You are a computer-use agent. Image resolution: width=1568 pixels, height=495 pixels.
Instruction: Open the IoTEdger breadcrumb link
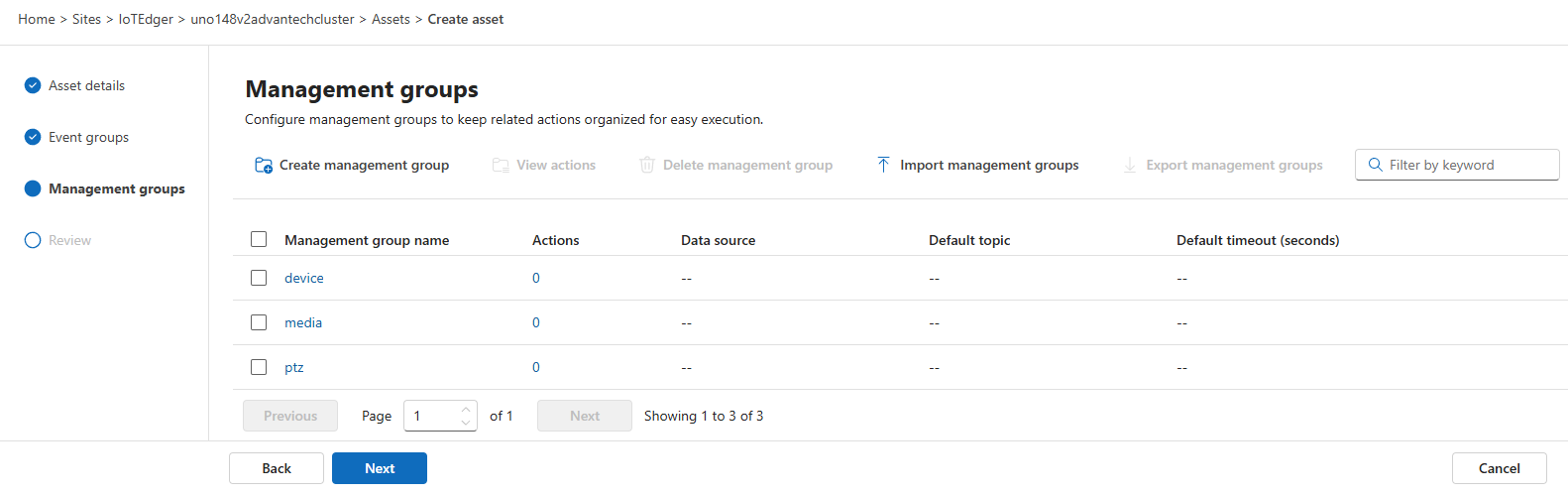pyautogui.click(x=146, y=19)
